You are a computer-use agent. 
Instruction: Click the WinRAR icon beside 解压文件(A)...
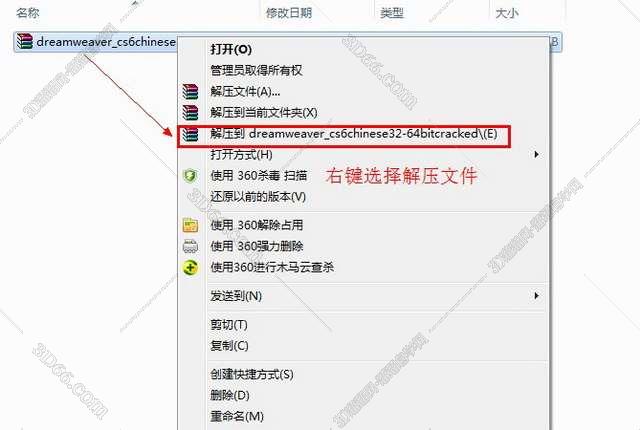[x=190, y=91]
